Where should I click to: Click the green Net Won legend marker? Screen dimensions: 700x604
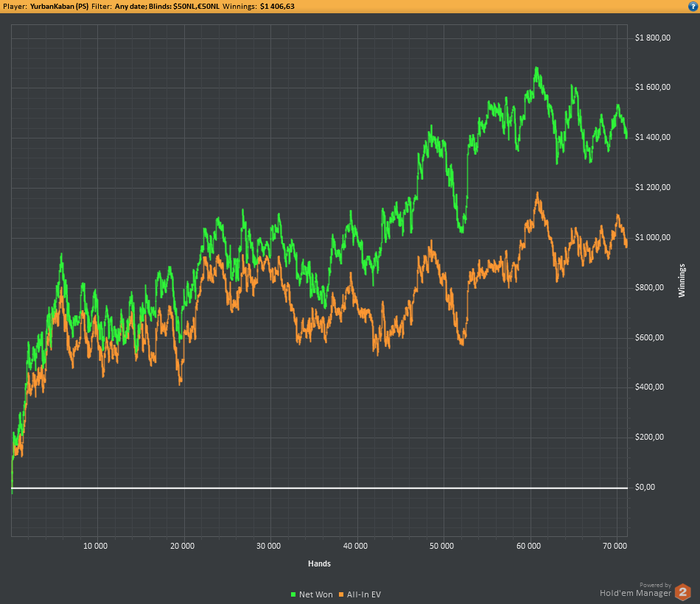coord(291,595)
